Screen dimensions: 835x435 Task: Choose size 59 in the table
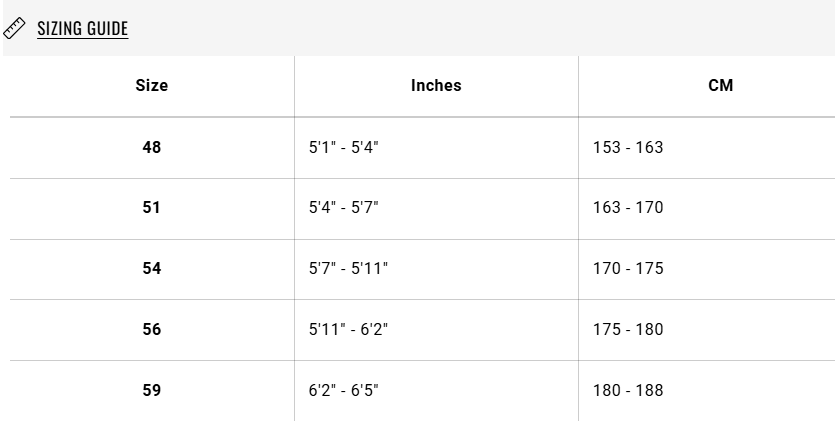click(152, 391)
